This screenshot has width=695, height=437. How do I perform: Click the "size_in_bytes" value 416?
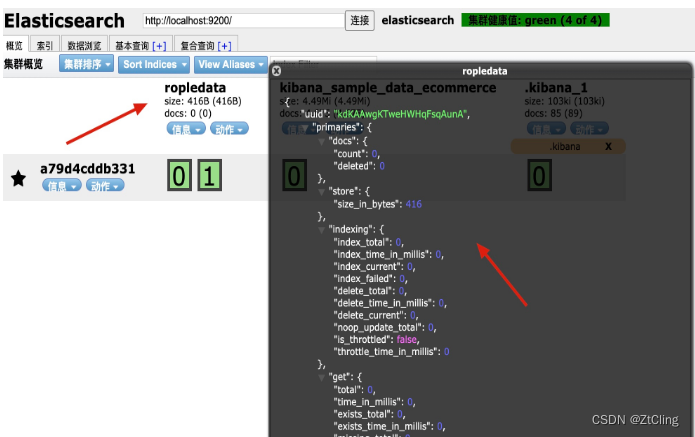(x=414, y=204)
